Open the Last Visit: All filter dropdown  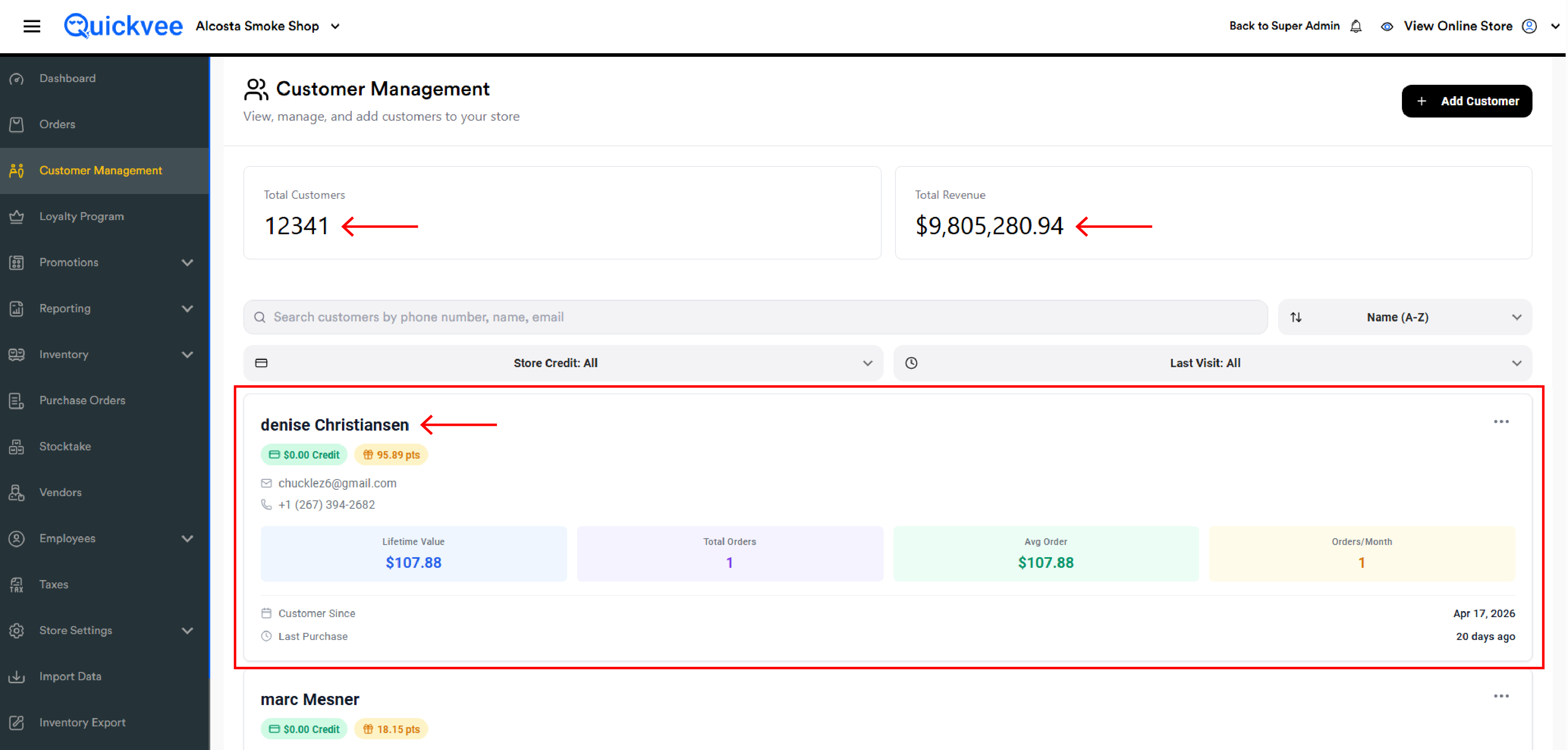point(1213,363)
